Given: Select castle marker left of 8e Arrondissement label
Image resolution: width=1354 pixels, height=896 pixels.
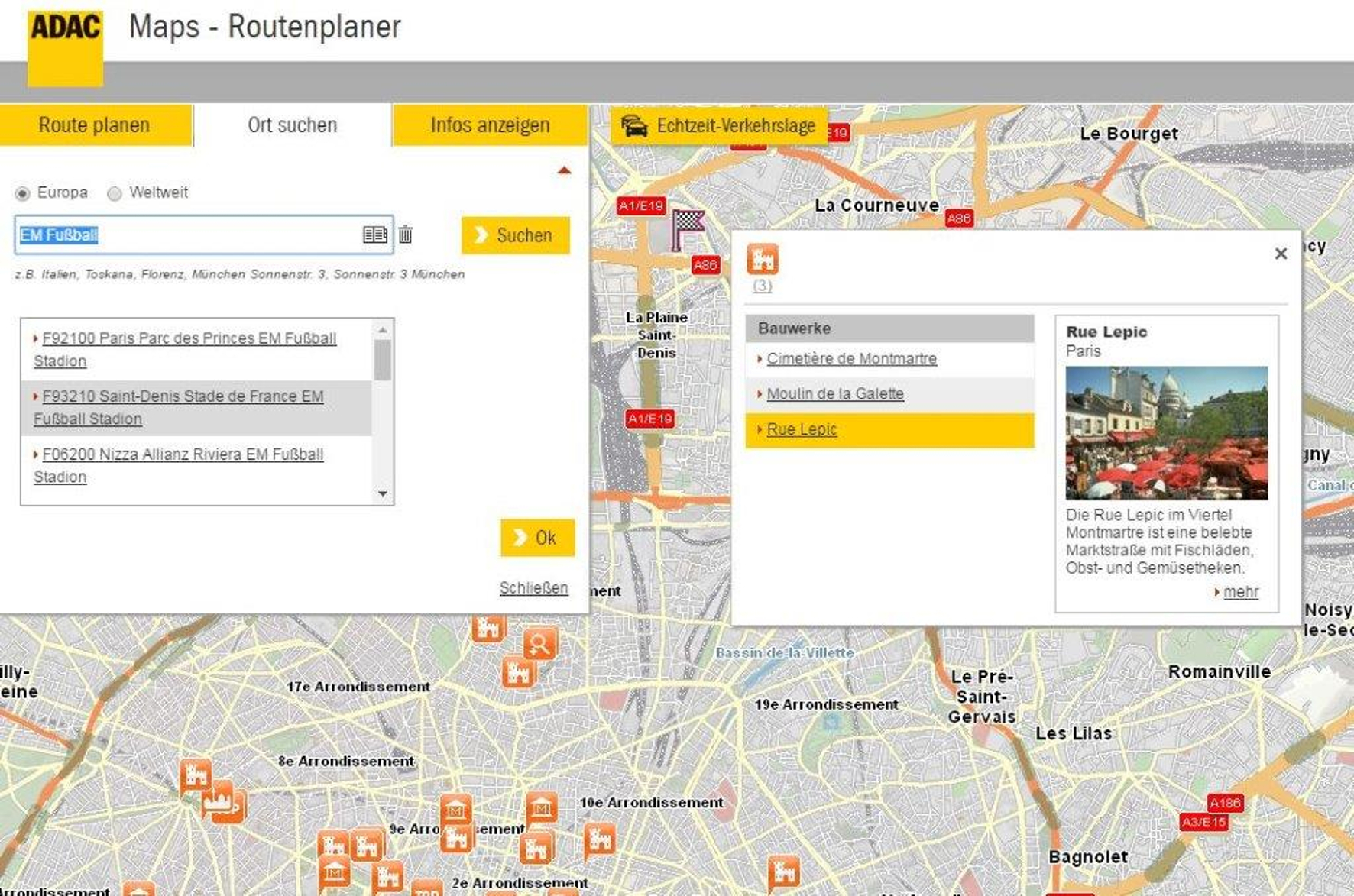Looking at the screenshot, I should tap(196, 776).
